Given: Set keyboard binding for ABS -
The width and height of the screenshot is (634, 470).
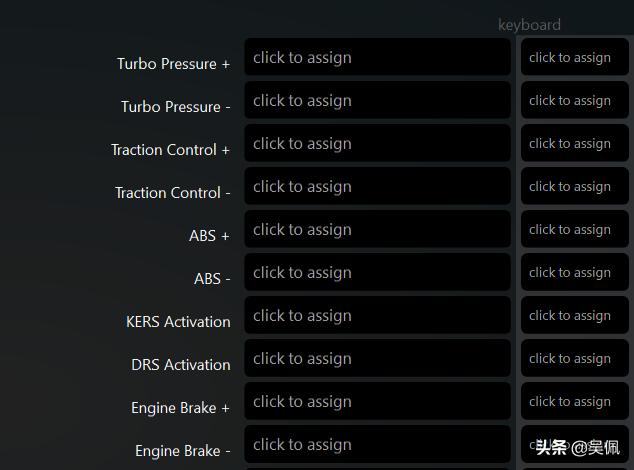Looking at the screenshot, I should 574,273.
